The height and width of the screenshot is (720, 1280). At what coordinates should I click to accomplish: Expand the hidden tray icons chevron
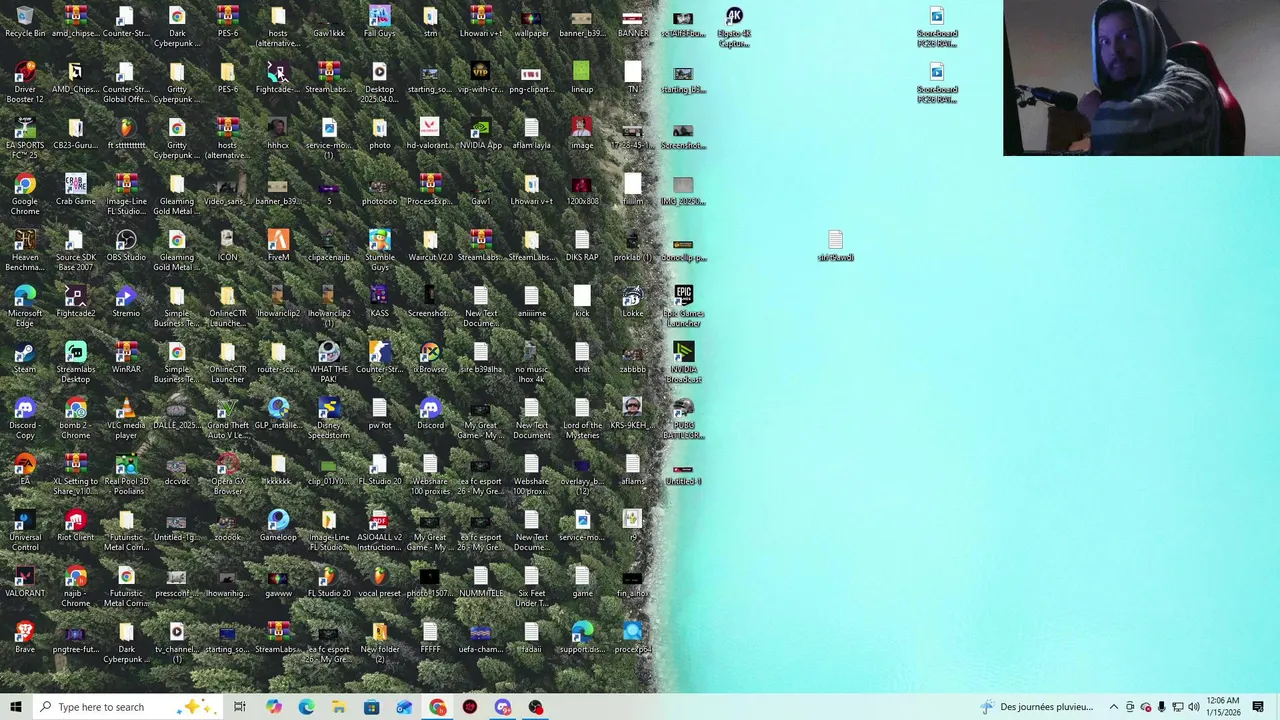click(1113, 707)
